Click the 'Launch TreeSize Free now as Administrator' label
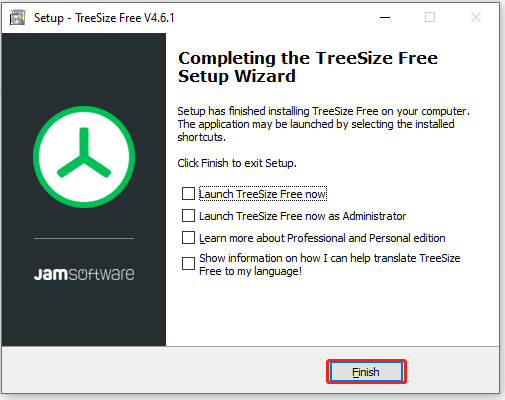Viewport: 505px width, 400px height. click(x=302, y=216)
